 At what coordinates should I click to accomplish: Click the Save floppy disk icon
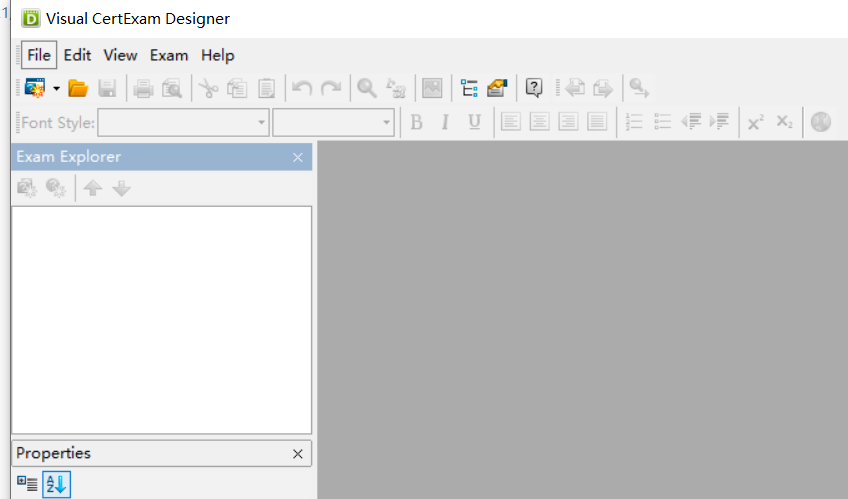point(107,88)
